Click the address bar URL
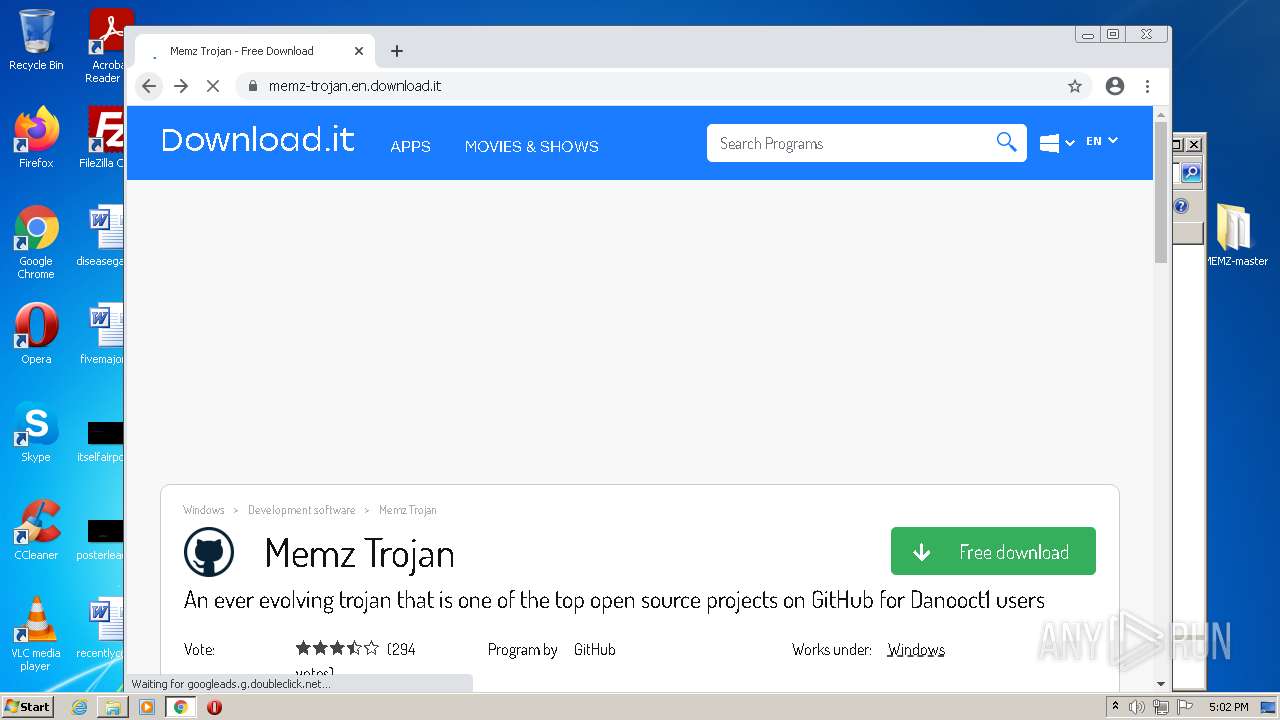 pos(355,86)
